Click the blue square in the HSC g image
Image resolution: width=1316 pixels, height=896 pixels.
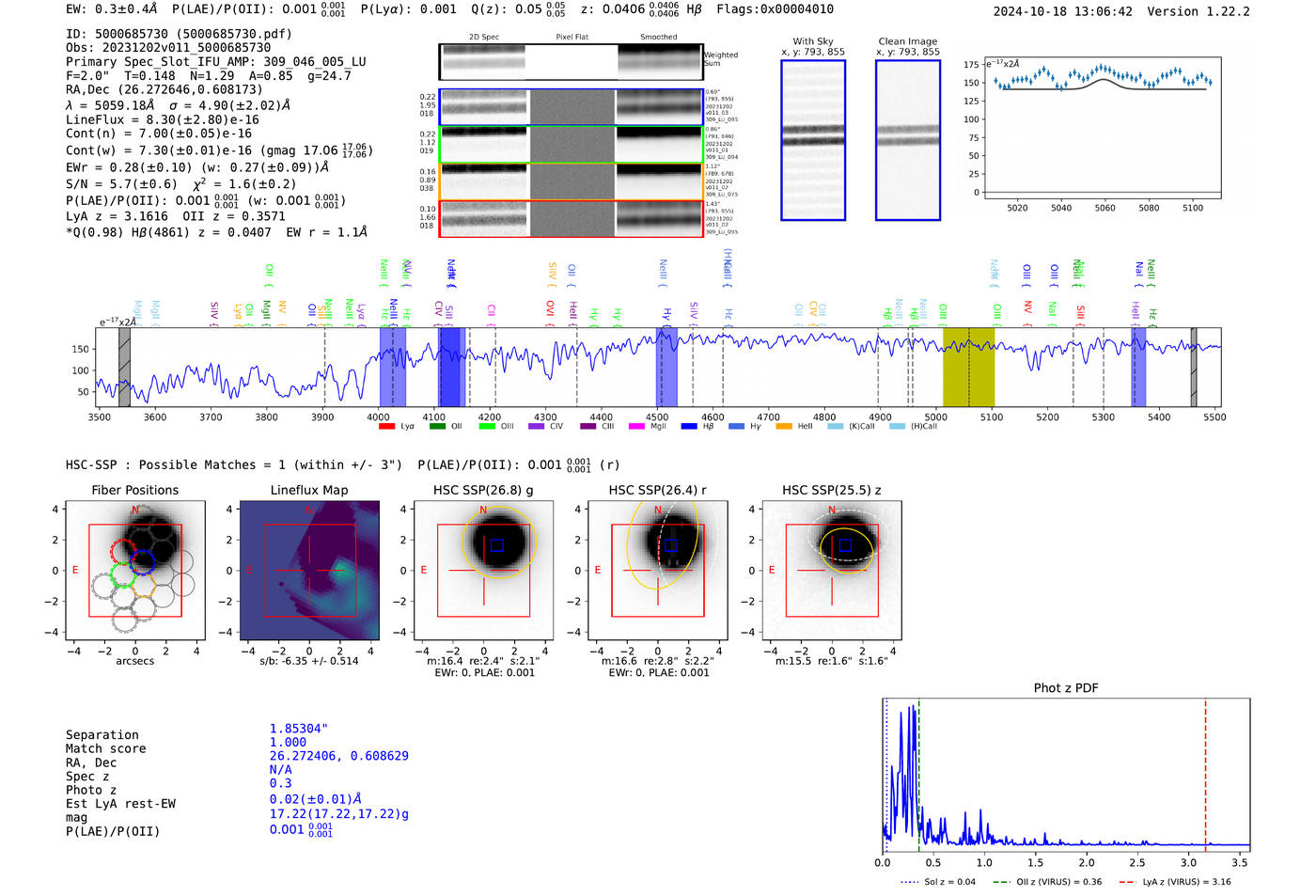click(x=497, y=545)
